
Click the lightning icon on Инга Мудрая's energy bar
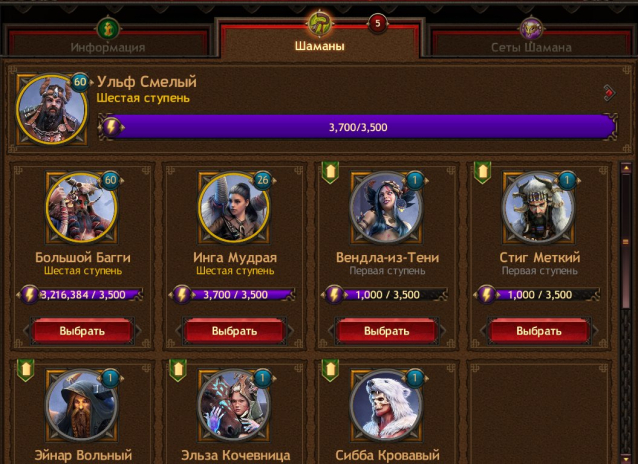pos(182,294)
